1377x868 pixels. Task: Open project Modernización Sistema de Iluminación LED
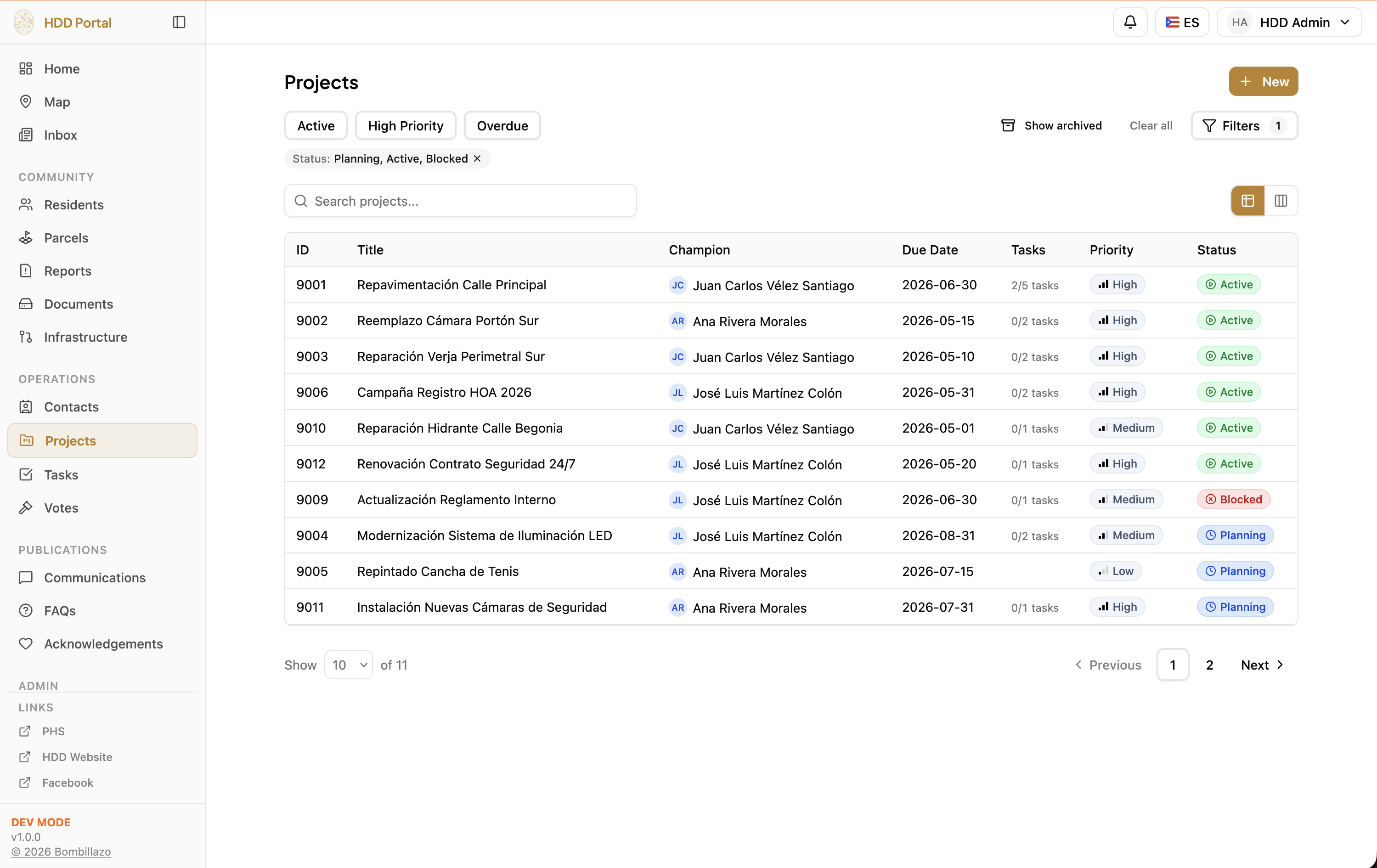[x=485, y=536]
